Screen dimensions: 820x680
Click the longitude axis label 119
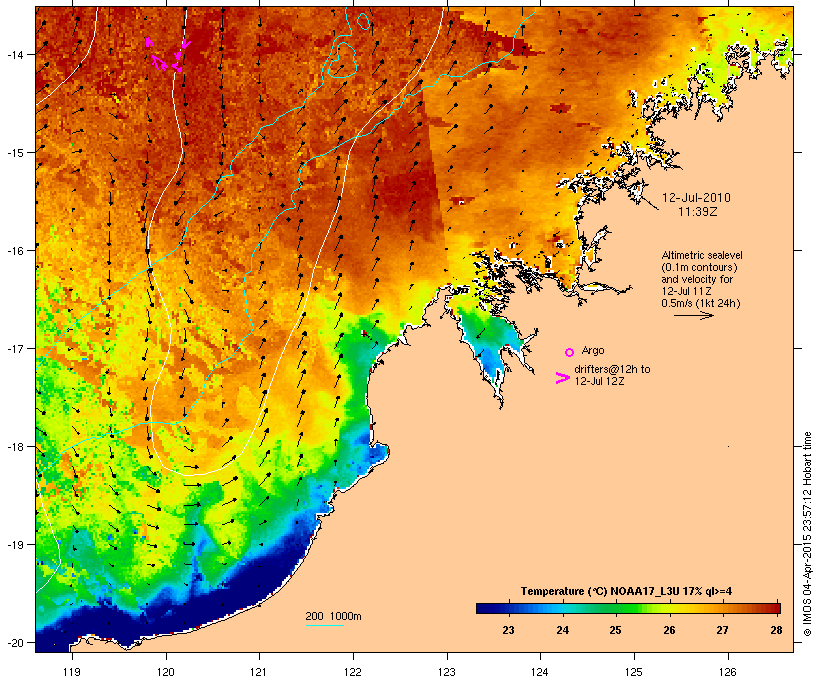pyautogui.click(x=72, y=672)
